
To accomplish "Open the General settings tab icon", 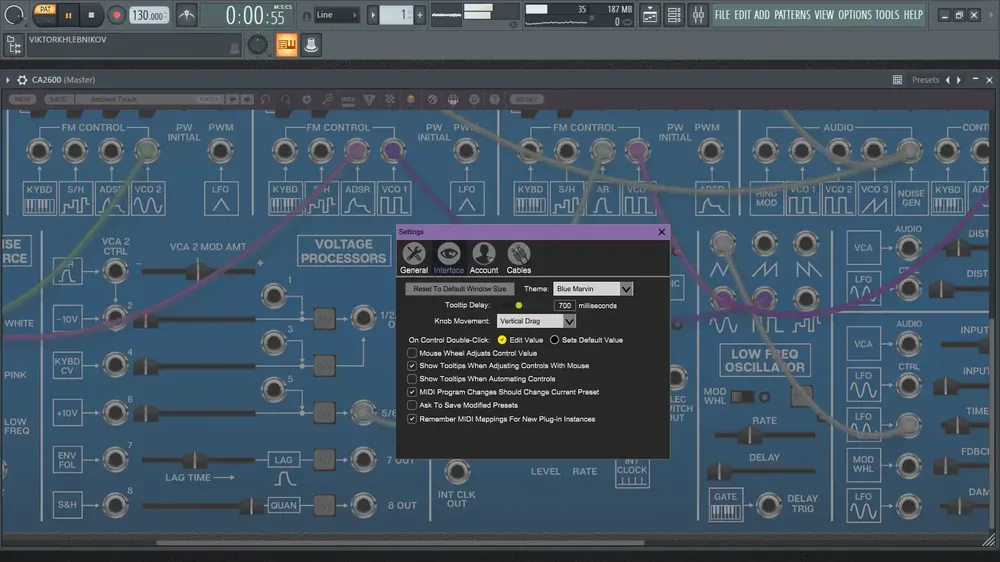I will click(x=414, y=258).
